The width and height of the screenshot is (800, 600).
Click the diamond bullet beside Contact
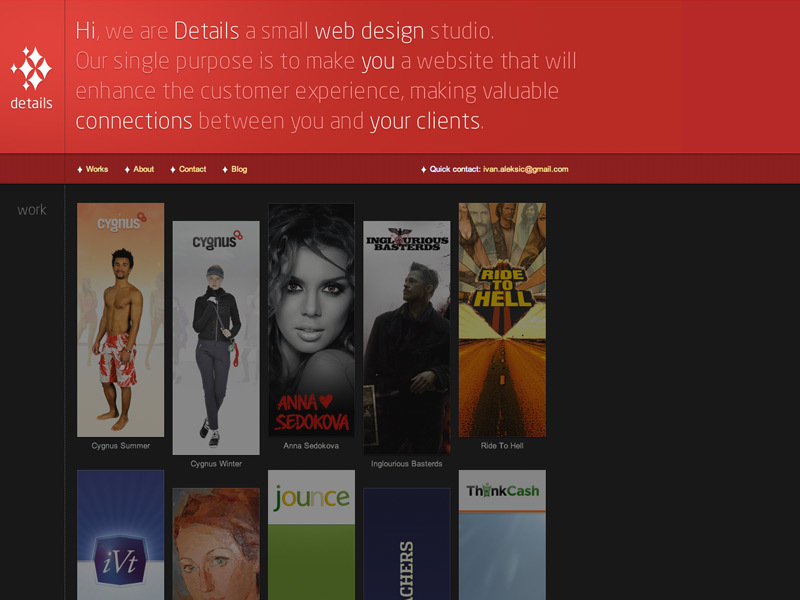tap(172, 169)
